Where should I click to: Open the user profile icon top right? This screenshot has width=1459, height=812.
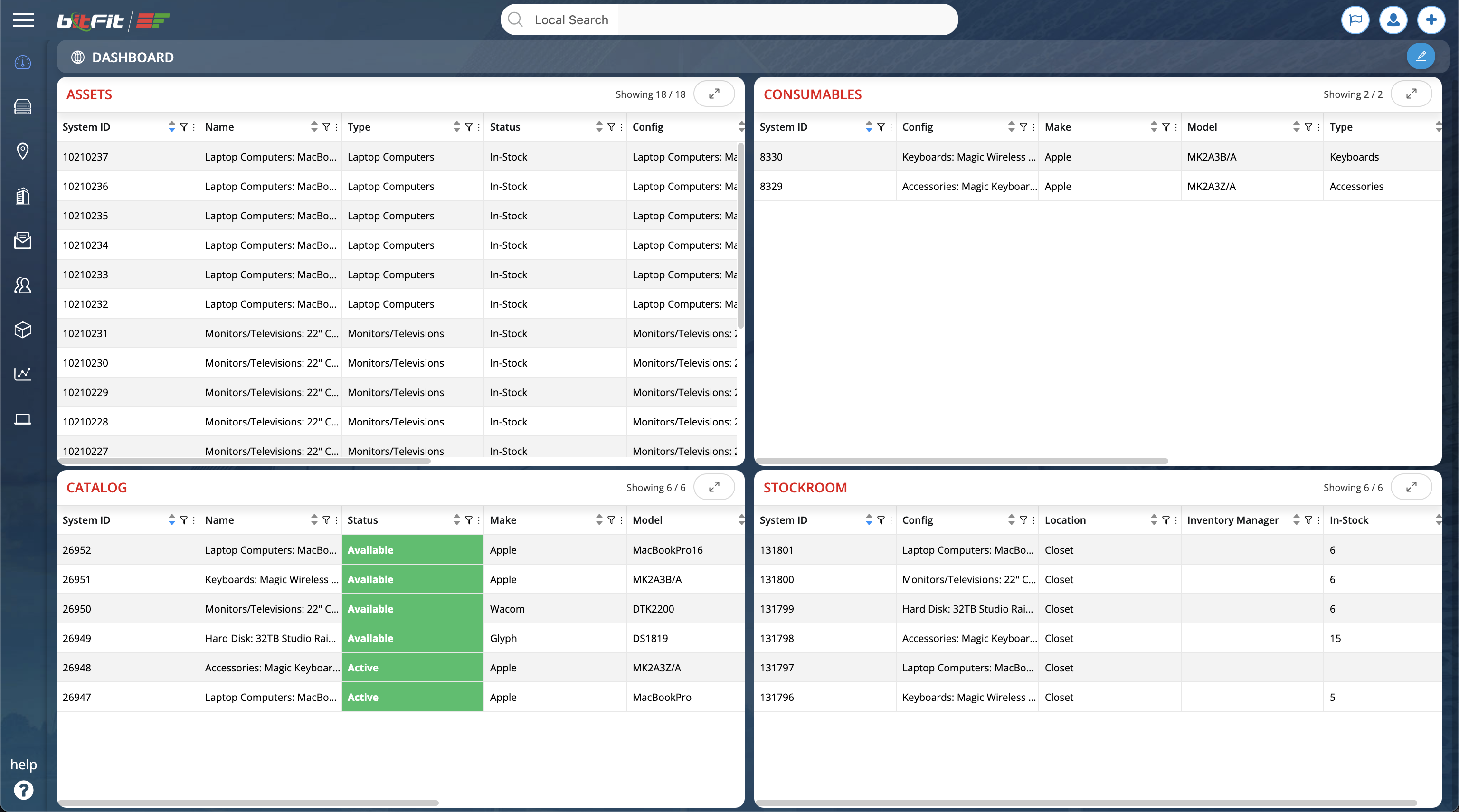coord(1393,20)
